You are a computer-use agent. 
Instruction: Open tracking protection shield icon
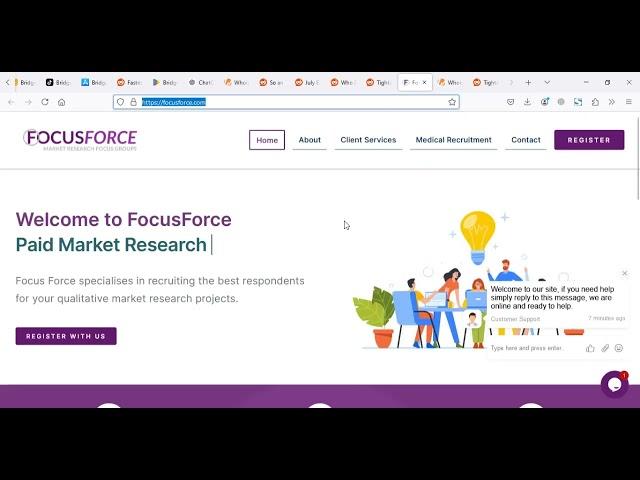(120, 102)
